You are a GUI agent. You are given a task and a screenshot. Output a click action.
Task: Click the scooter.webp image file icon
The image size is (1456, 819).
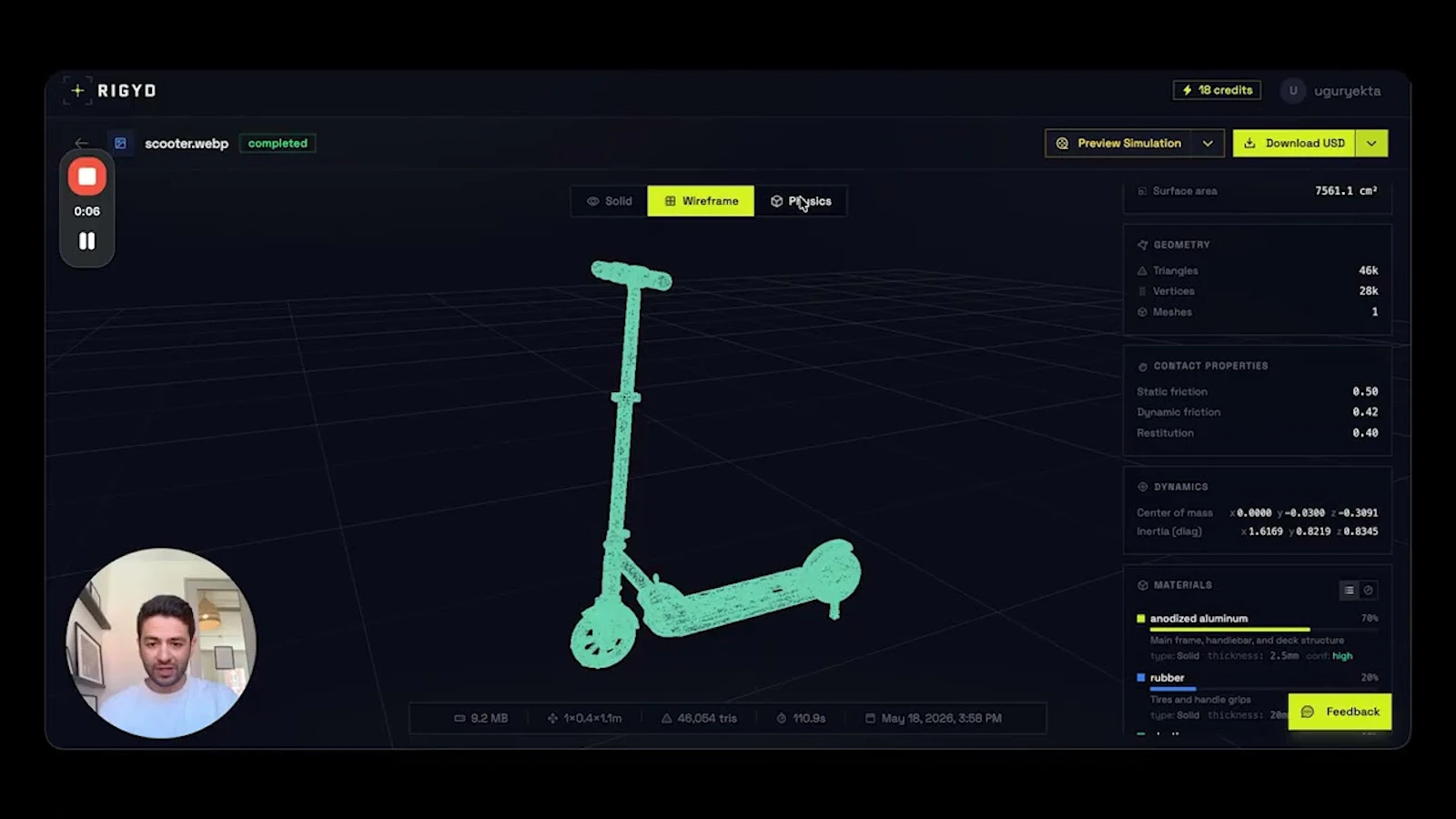pos(120,143)
